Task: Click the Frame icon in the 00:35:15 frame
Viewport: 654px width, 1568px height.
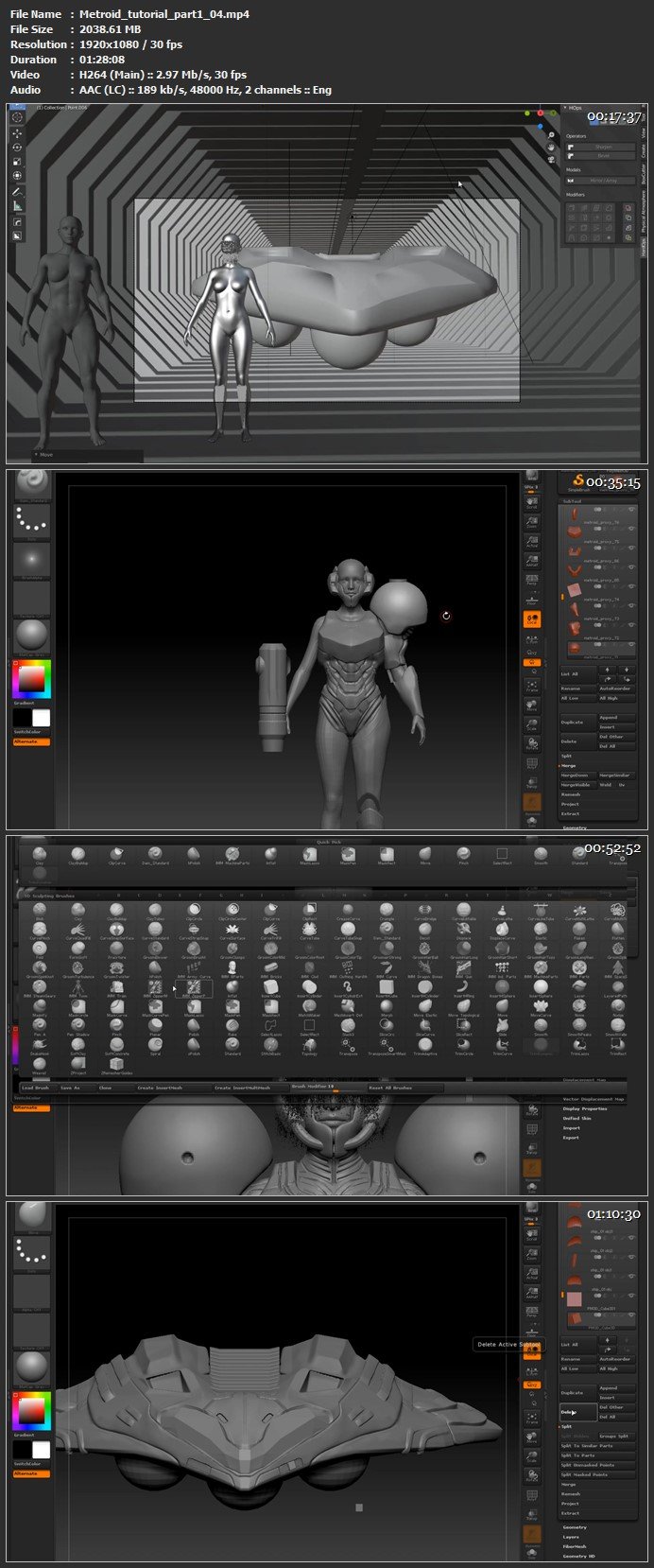Action: 531,687
